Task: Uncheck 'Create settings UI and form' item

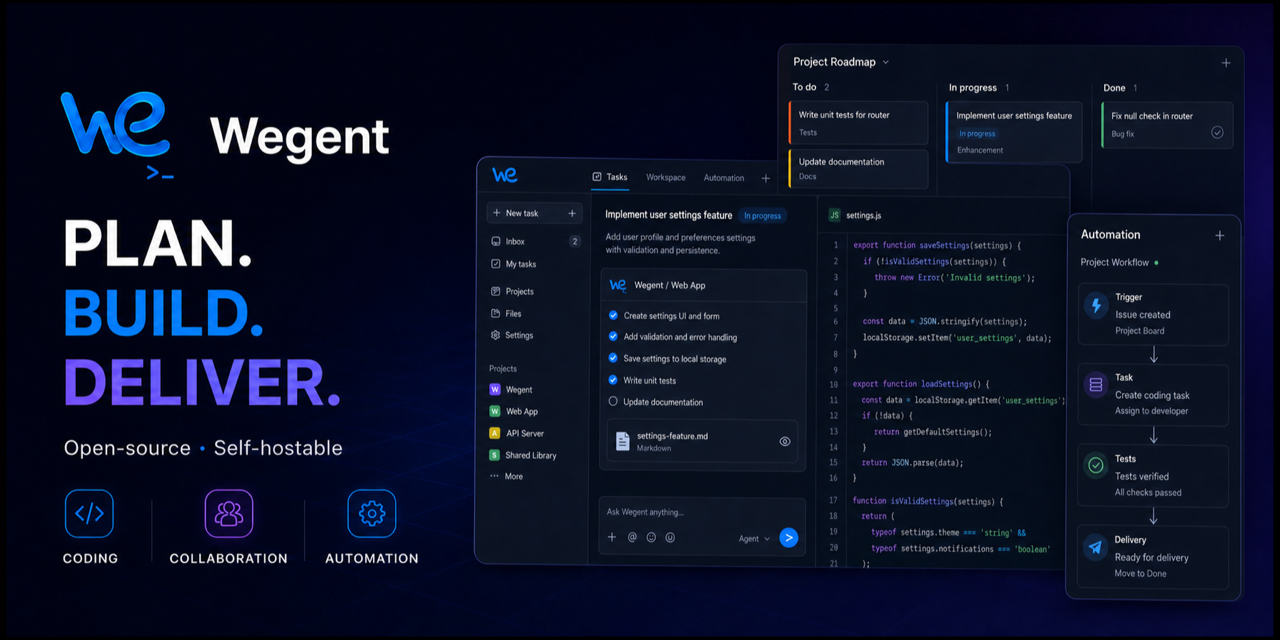Action: 614,316
